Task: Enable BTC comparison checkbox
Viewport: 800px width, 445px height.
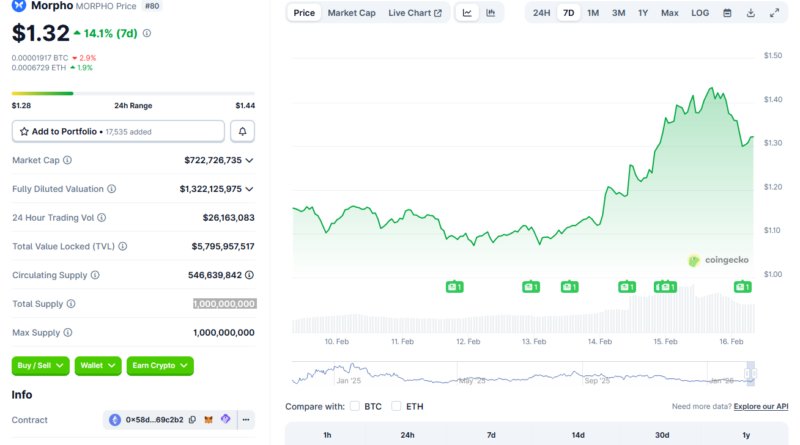Action: (355, 406)
